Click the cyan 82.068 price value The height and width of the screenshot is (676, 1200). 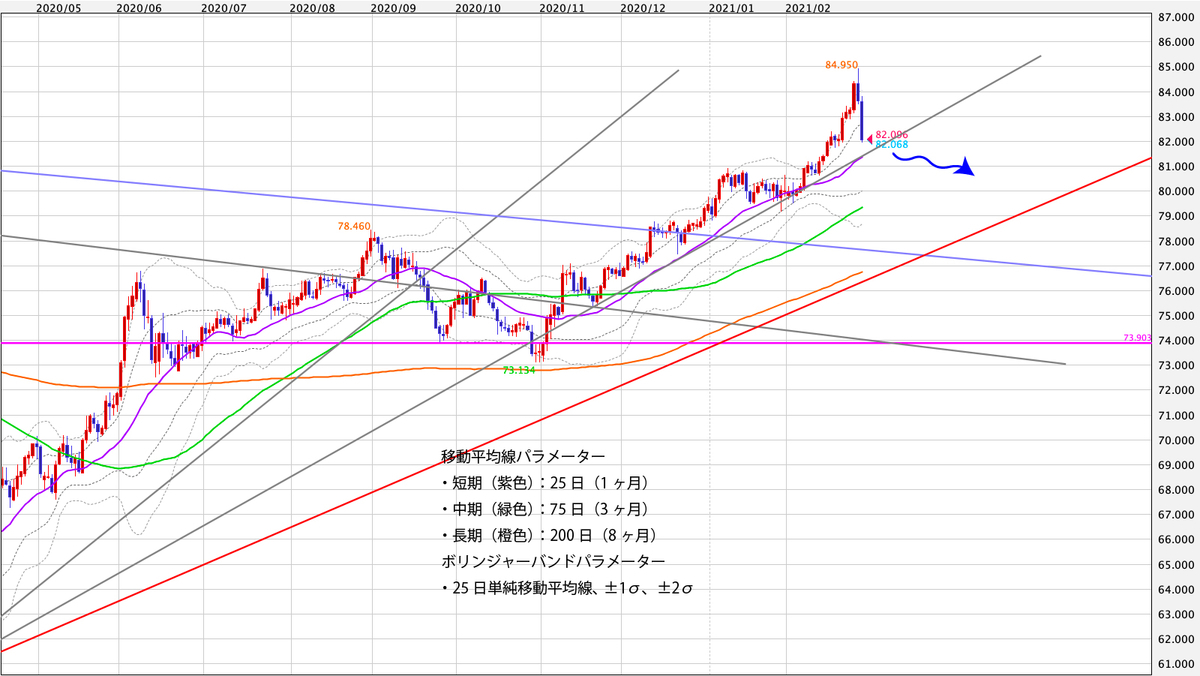[x=892, y=144]
